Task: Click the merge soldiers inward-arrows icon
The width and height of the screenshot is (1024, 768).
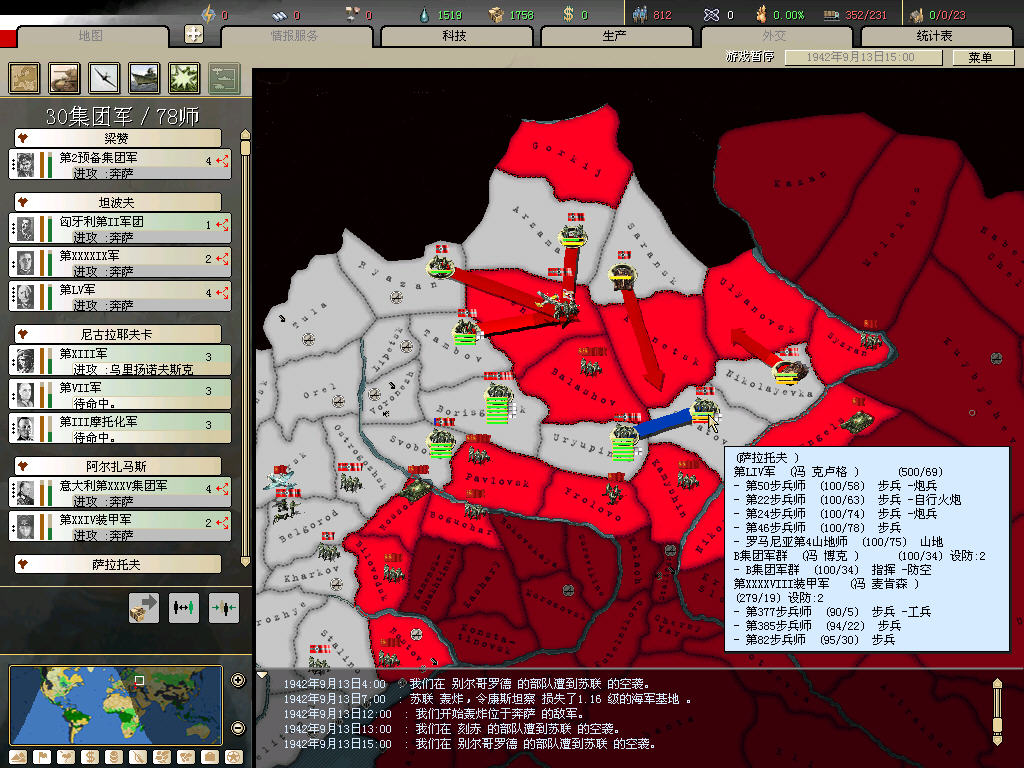Action: 223,607
